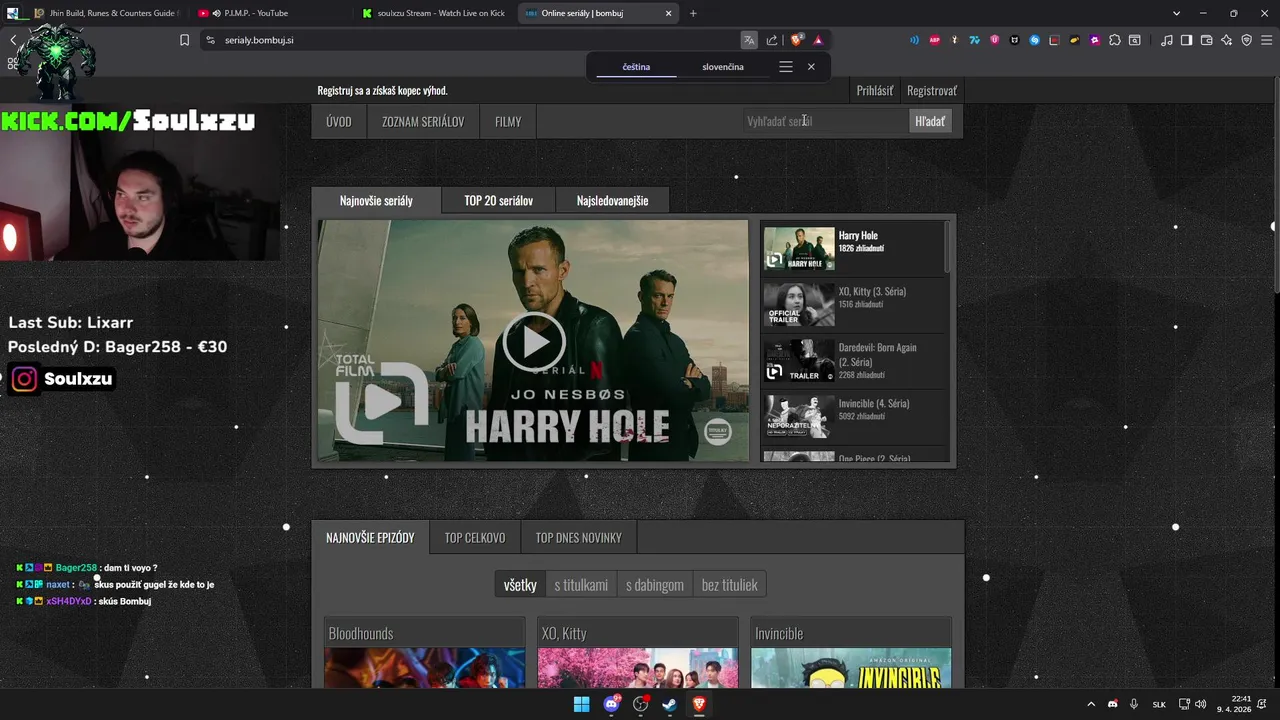1280x720 pixels.
Task: Click the Brave browser taskbar icon
Action: click(x=699, y=704)
